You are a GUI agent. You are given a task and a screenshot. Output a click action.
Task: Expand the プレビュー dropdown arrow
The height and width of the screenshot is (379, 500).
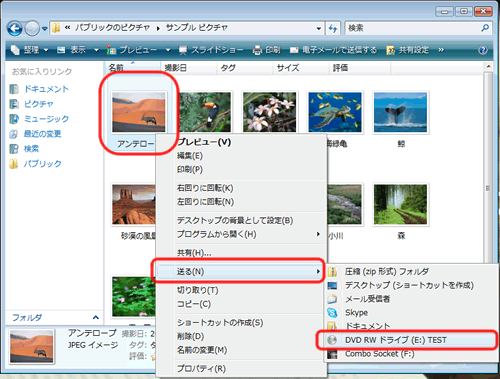pyautogui.click(x=168, y=50)
